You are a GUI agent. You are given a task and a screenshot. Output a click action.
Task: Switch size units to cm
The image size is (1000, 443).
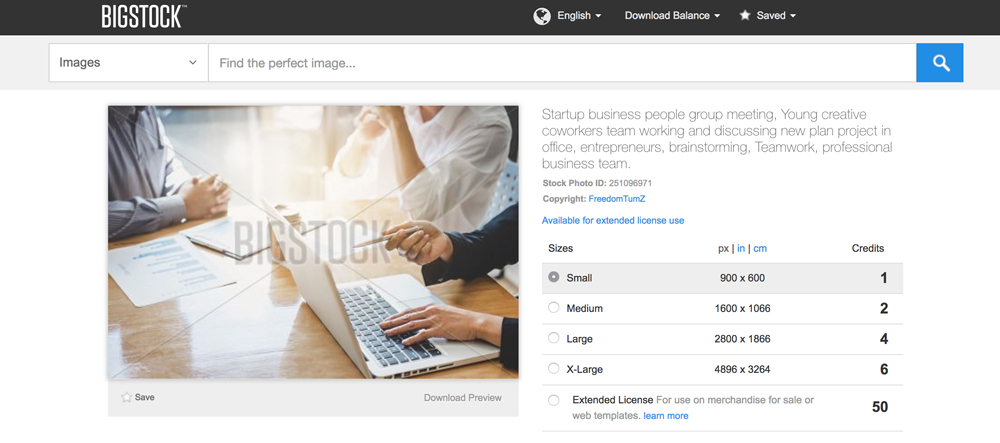pyautogui.click(x=760, y=249)
